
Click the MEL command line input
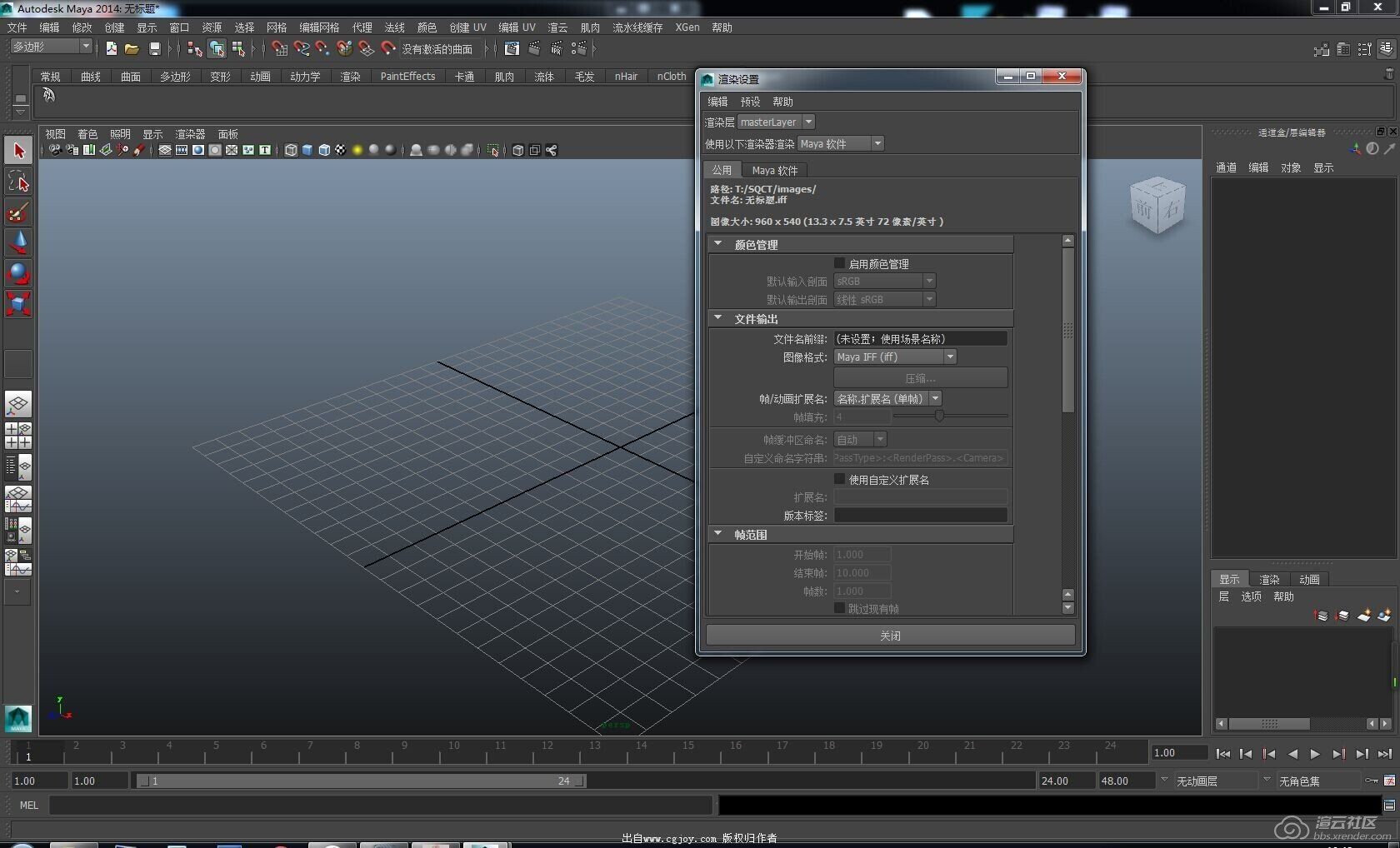[381, 805]
